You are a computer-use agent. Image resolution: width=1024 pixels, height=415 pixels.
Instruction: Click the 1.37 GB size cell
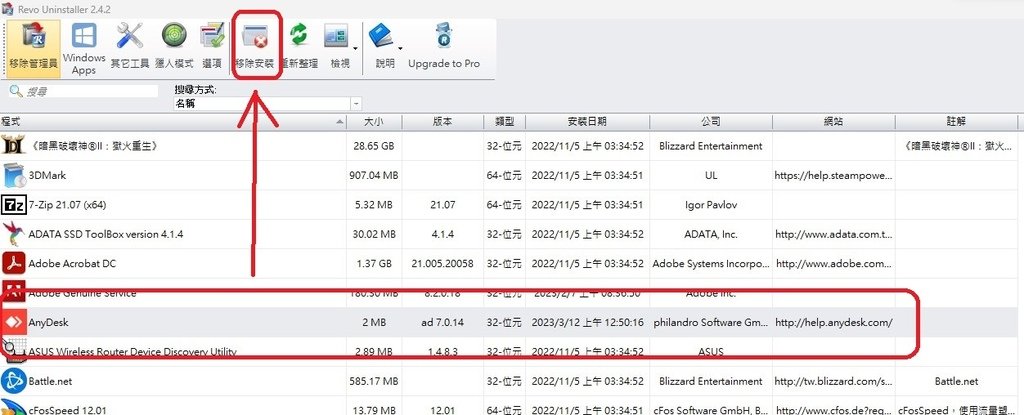tap(374, 263)
